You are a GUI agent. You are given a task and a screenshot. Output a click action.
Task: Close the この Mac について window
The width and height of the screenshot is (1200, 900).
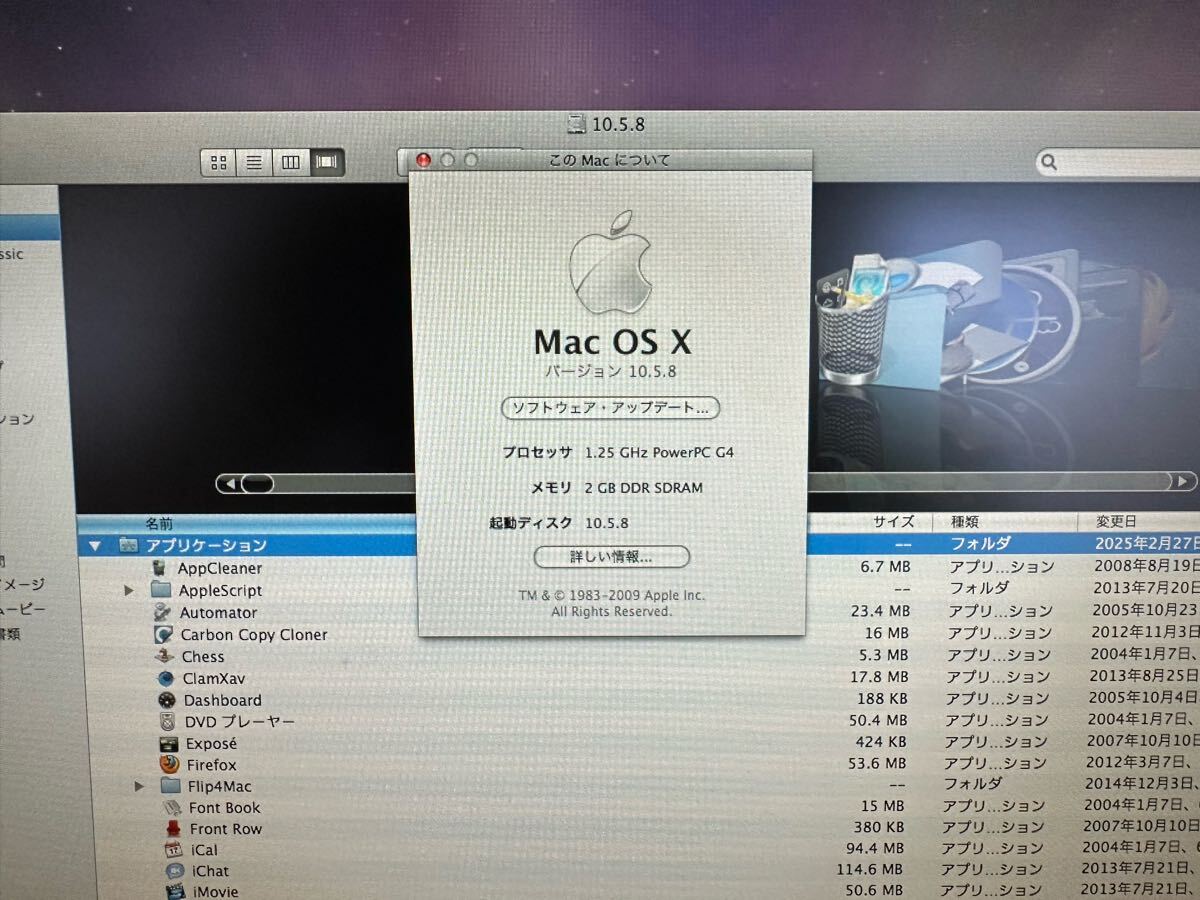pyautogui.click(x=423, y=160)
